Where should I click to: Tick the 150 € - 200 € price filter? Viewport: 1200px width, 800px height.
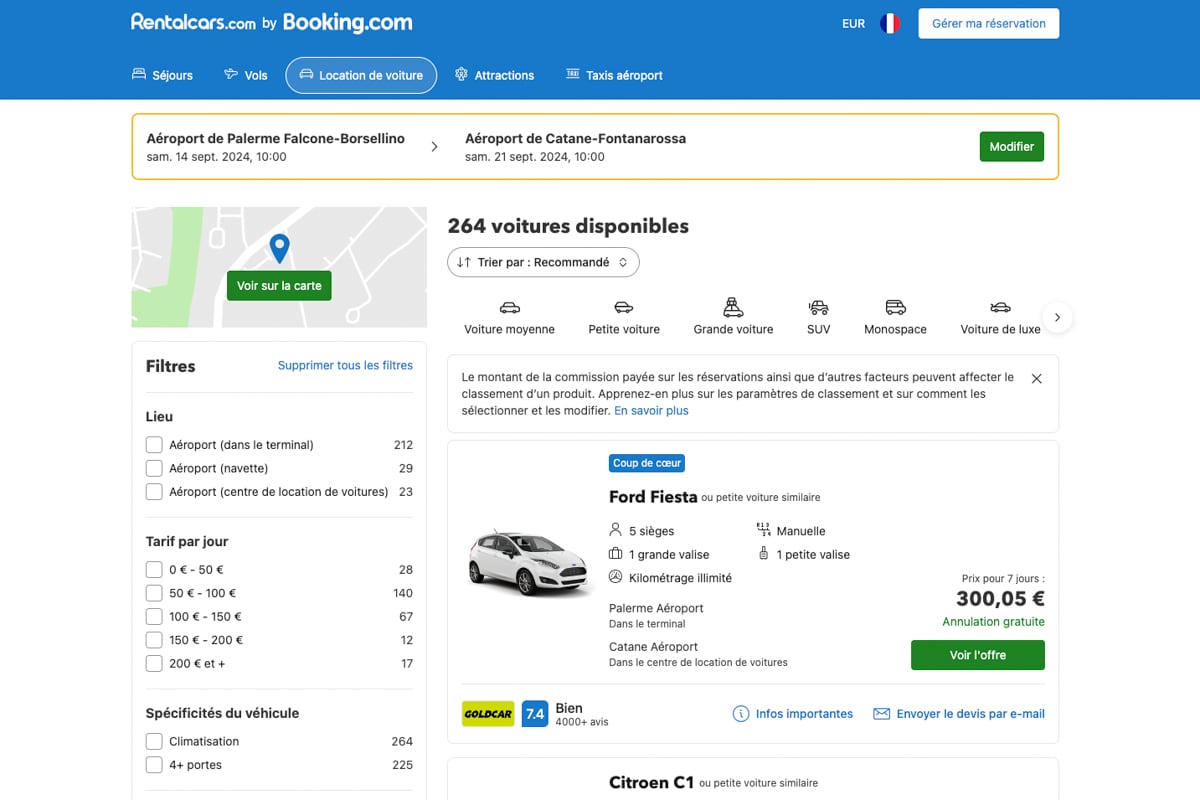154,640
